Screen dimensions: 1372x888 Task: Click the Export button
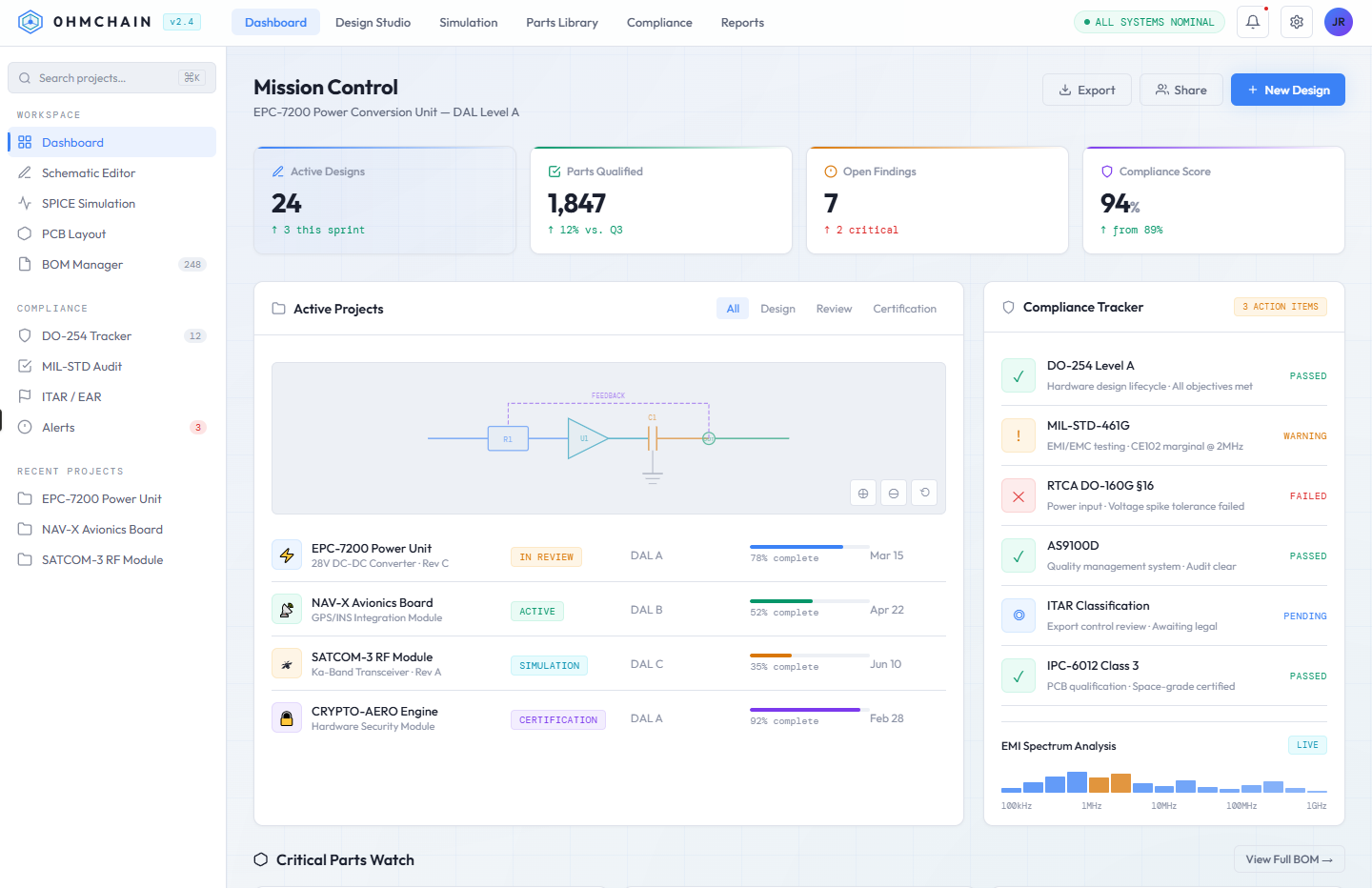coord(1087,90)
